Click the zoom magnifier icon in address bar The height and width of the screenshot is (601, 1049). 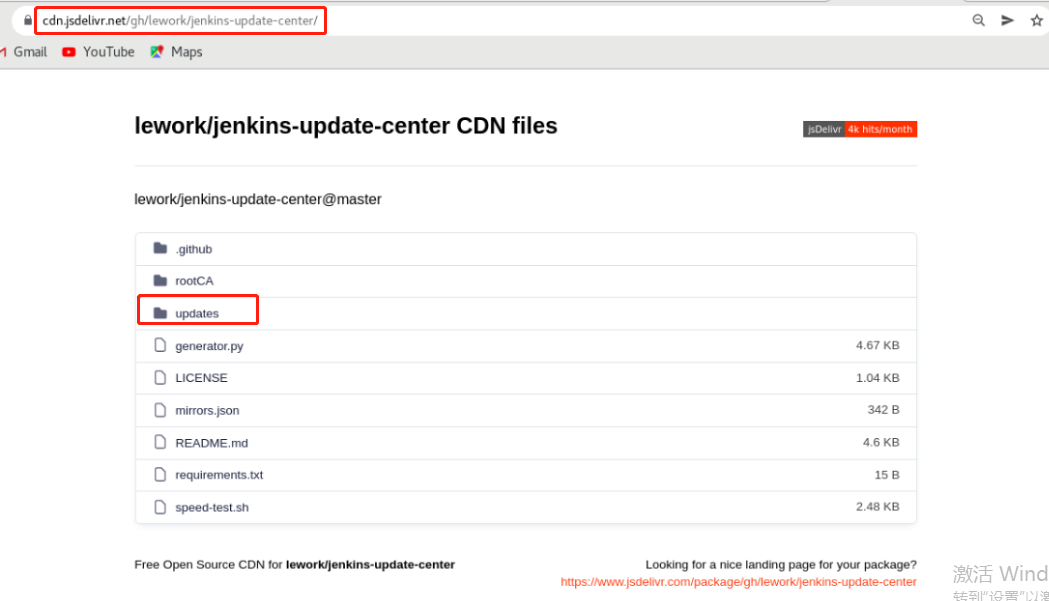click(978, 20)
